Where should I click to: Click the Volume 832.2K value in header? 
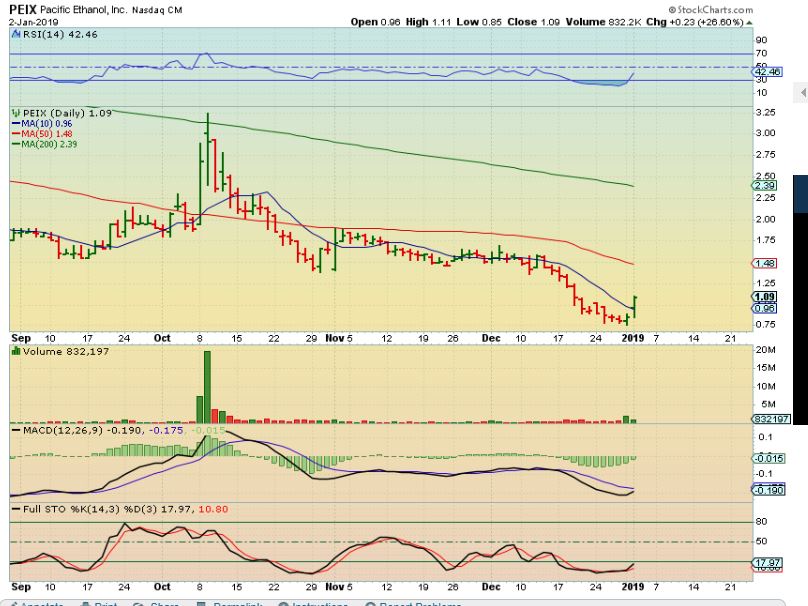click(x=603, y=22)
